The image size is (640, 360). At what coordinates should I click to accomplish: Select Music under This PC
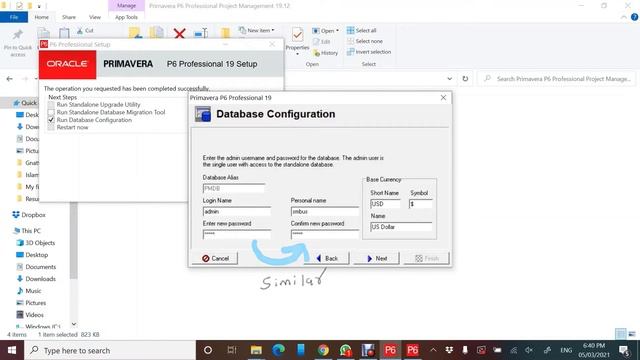[x=29, y=291]
